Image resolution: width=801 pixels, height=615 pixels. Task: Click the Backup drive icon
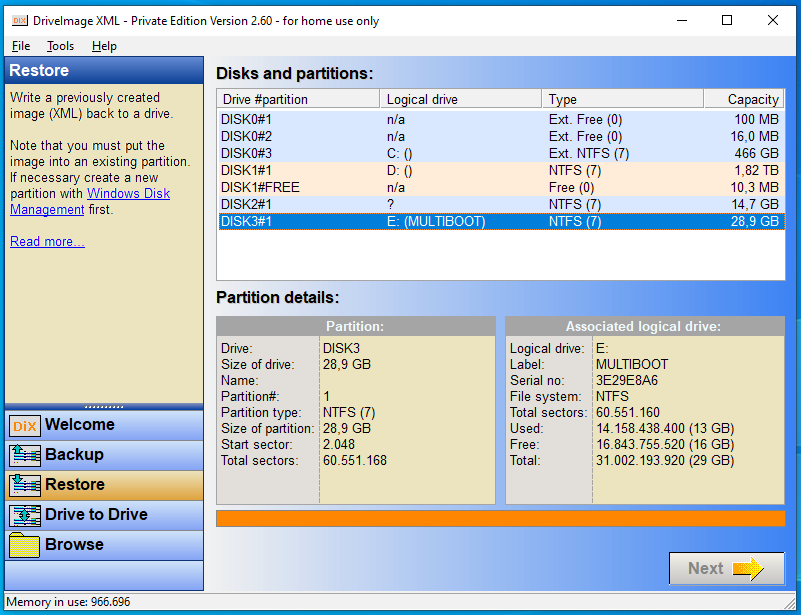coord(25,455)
